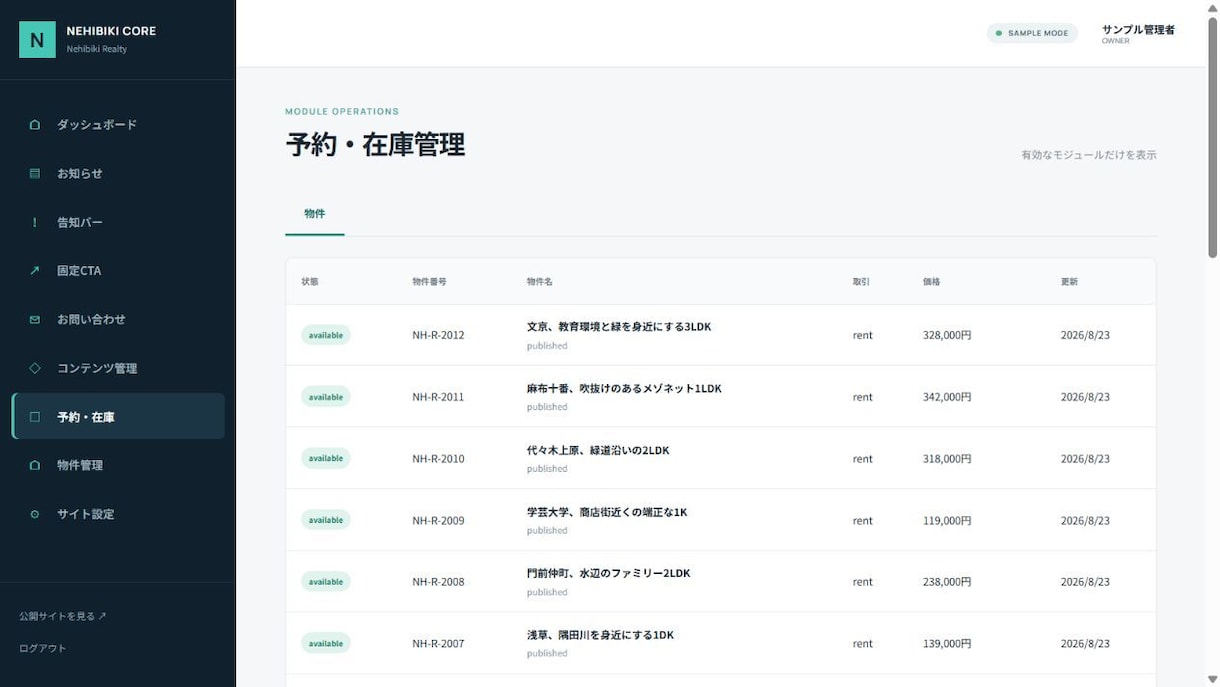Image resolution: width=1220 pixels, height=687 pixels.
Task: Open 代々木上原、緑道沿いの2LDK listing
Action: pyautogui.click(x=598, y=451)
